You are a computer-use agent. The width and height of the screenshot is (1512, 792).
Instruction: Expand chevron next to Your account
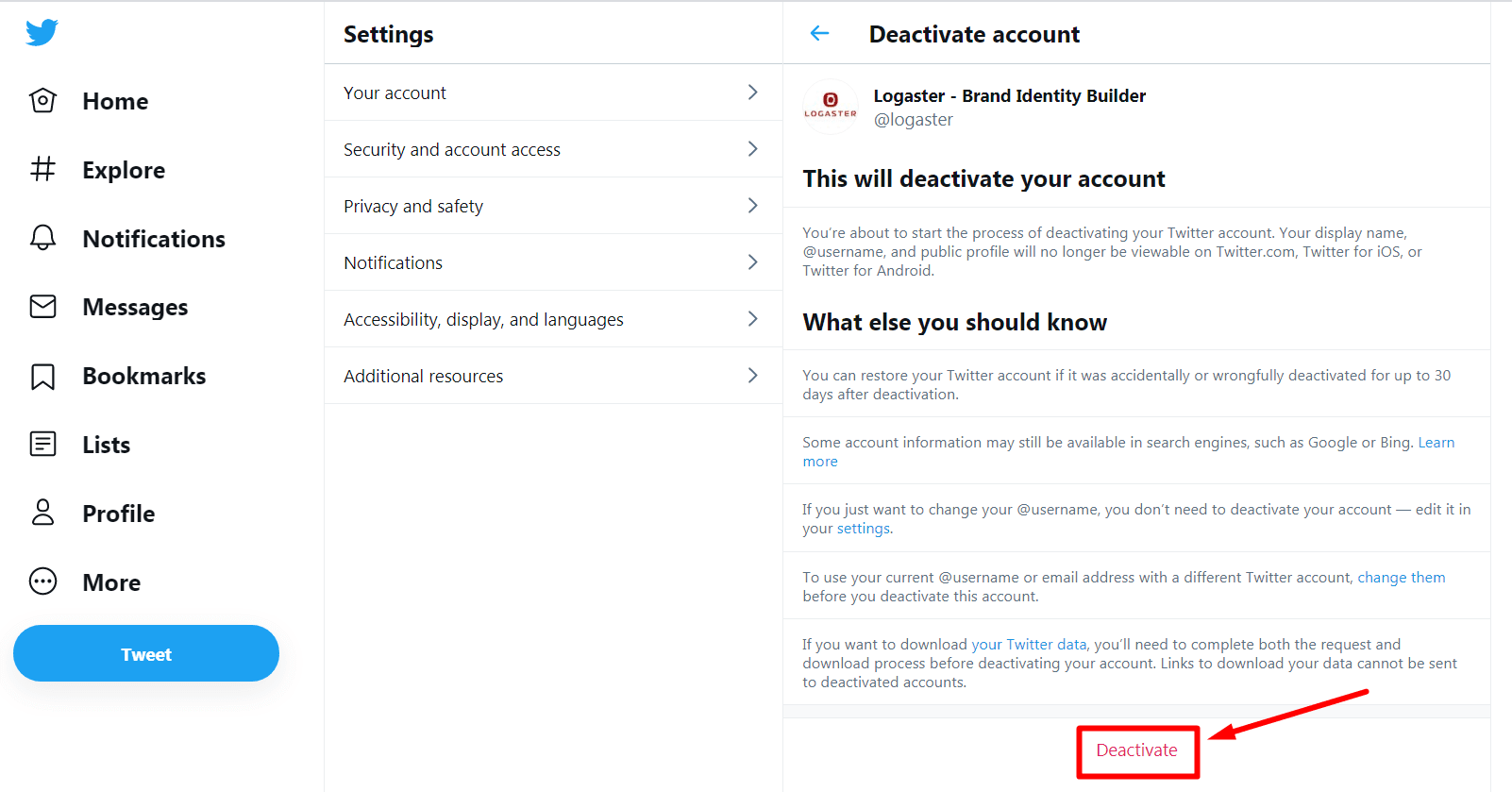tap(752, 93)
